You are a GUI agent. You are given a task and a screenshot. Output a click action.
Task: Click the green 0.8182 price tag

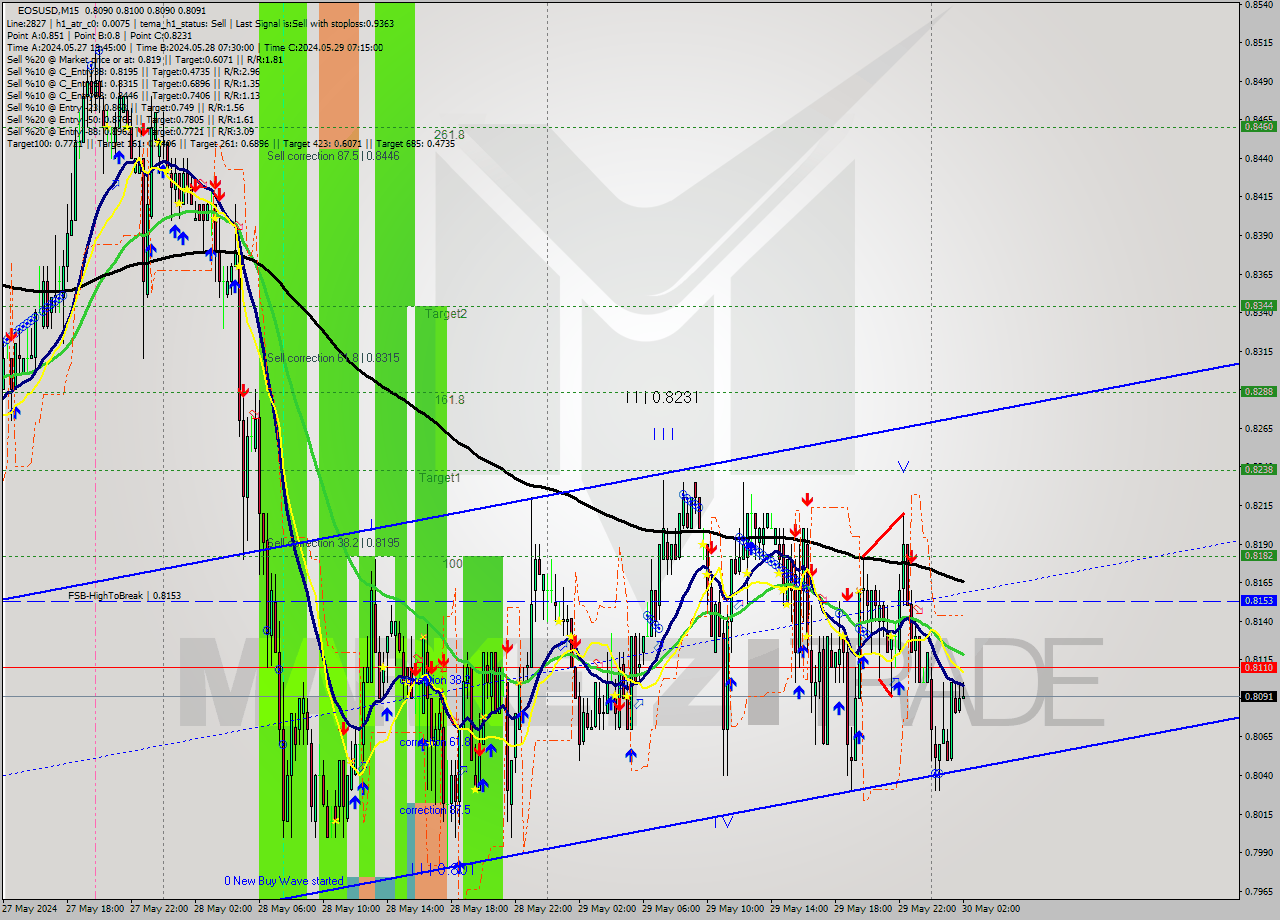click(x=1258, y=555)
